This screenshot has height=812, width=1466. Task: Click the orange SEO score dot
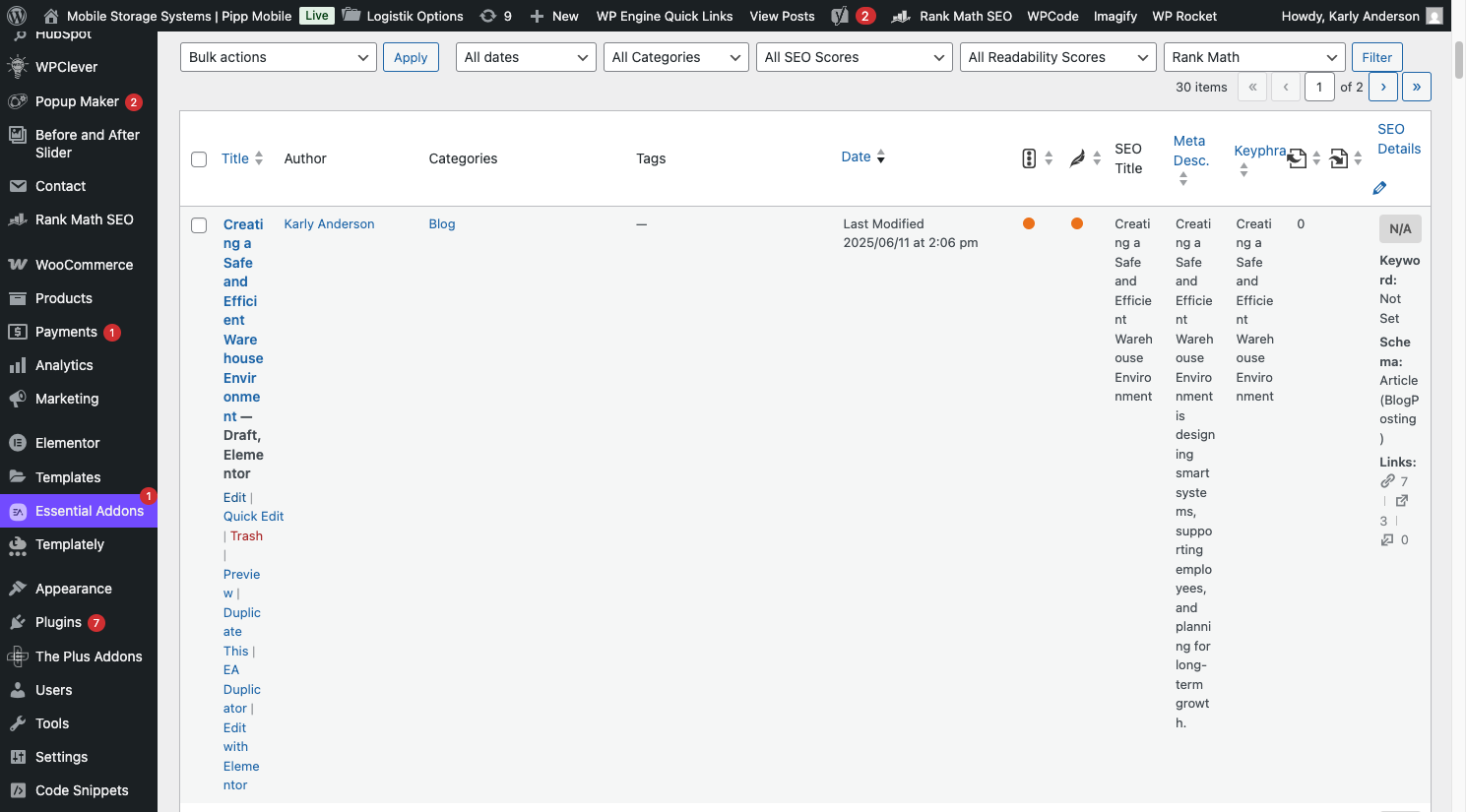click(1029, 223)
